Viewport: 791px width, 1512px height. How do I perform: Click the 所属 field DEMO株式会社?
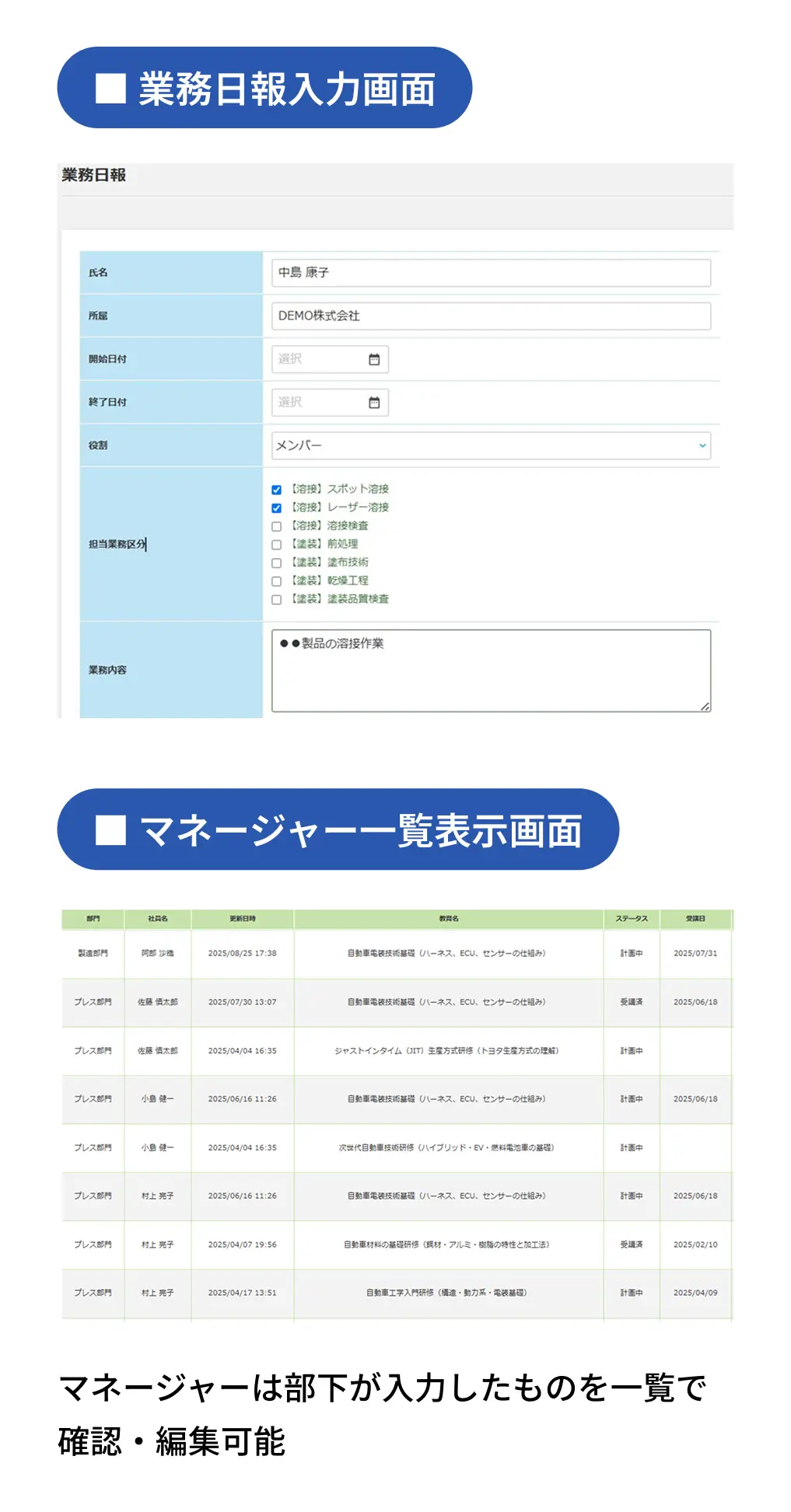click(490, 316)
